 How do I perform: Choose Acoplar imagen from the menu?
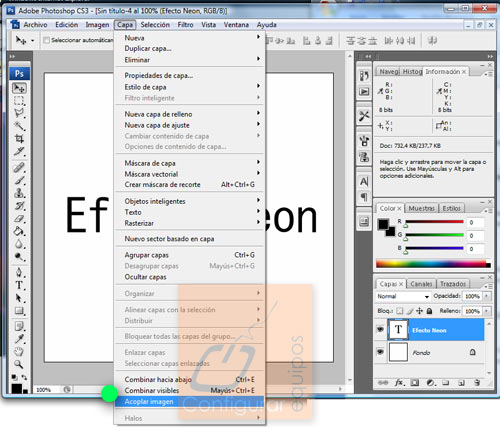point(189,402)
